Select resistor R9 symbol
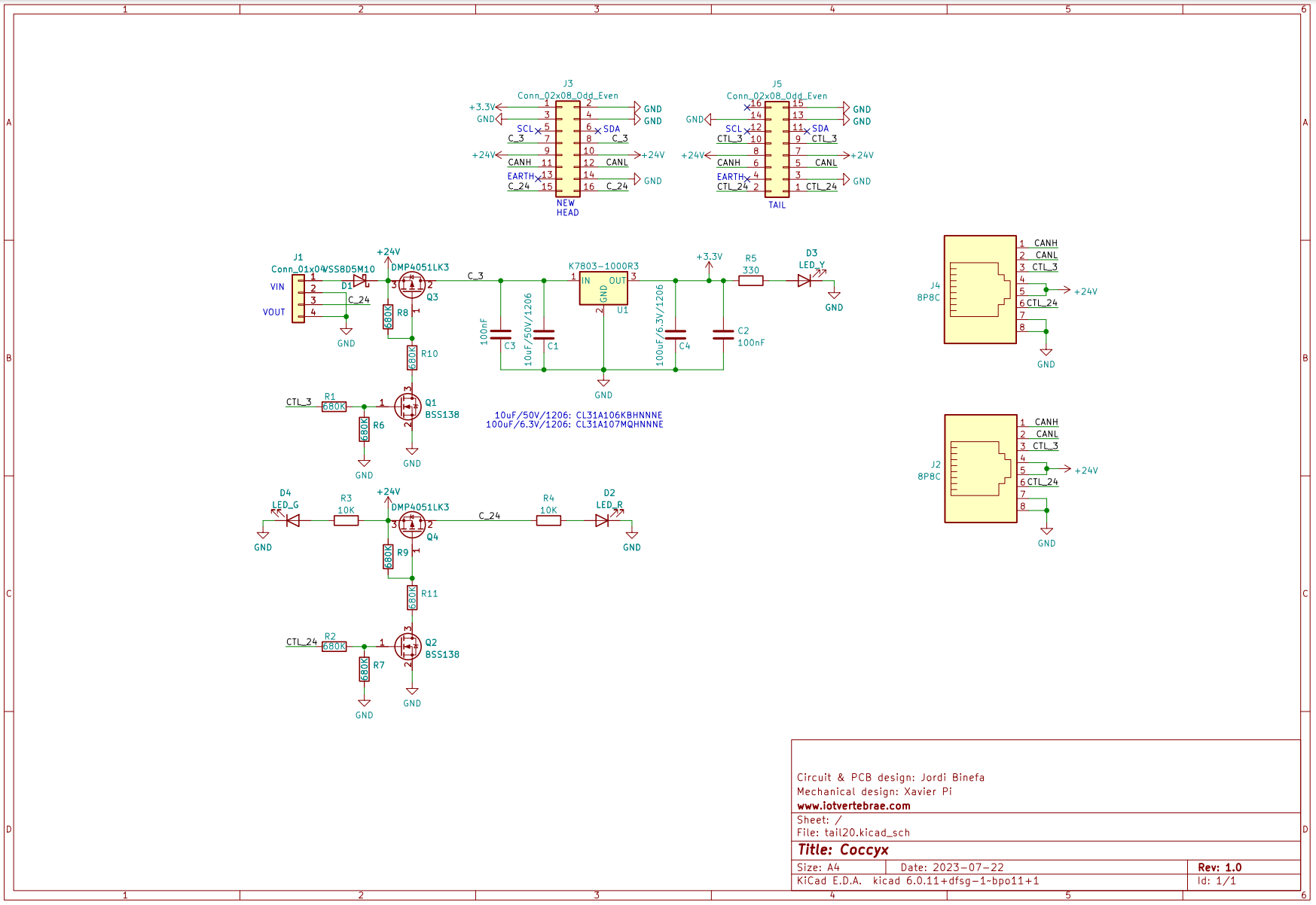The width and height of the screenshot is (1316, 905). (388, 556)
